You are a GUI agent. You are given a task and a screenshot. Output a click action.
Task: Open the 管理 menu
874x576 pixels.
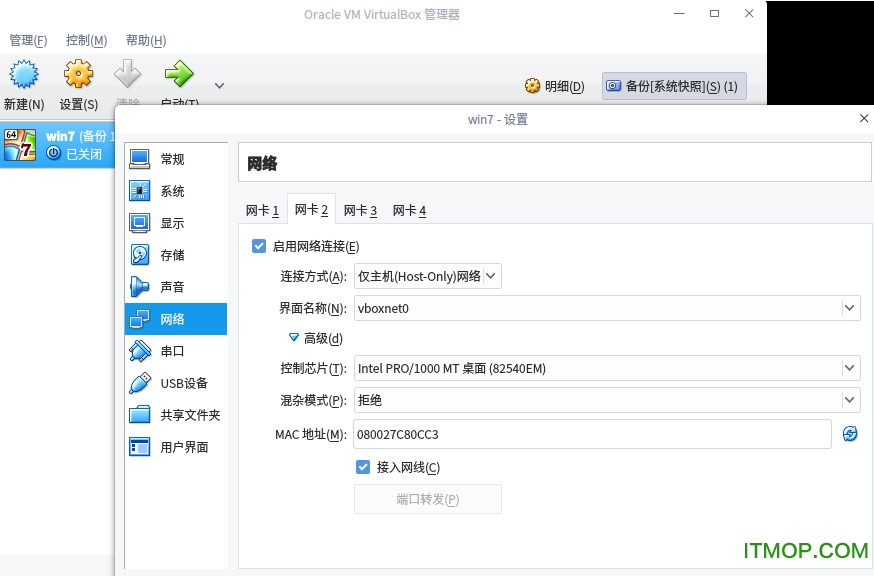[x=27, y=40]
